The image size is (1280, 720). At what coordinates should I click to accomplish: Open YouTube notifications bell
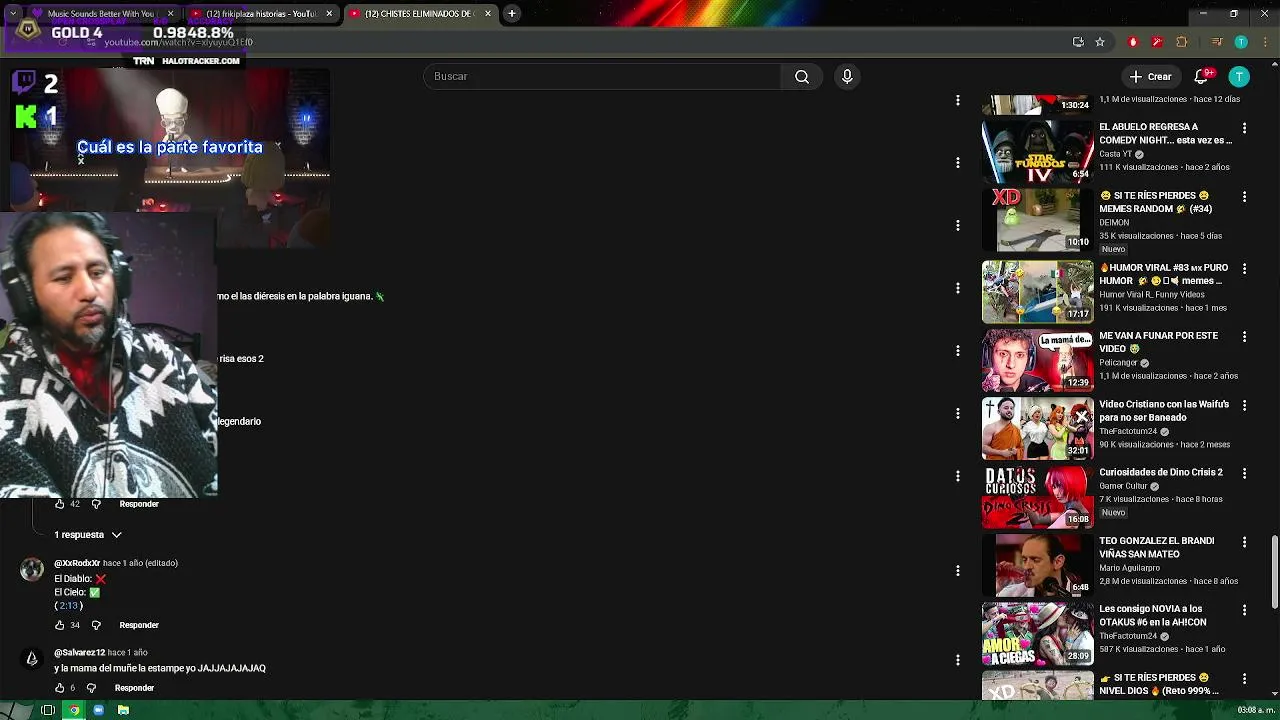click(1203, 76)
